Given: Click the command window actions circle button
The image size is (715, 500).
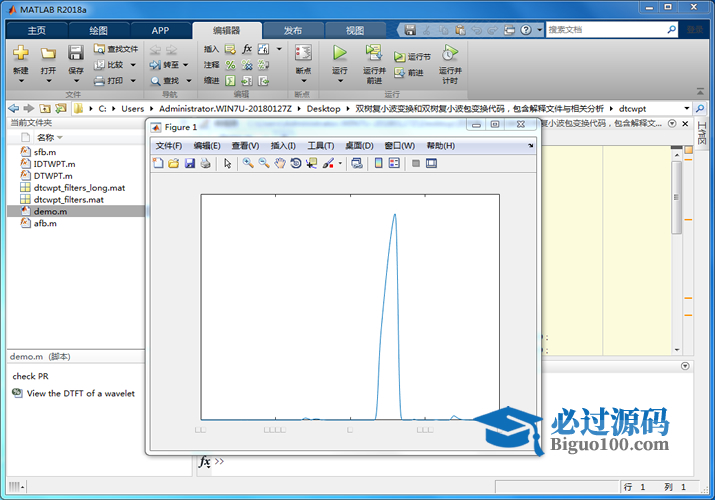Looking at the screenshot, I should 685,366.
